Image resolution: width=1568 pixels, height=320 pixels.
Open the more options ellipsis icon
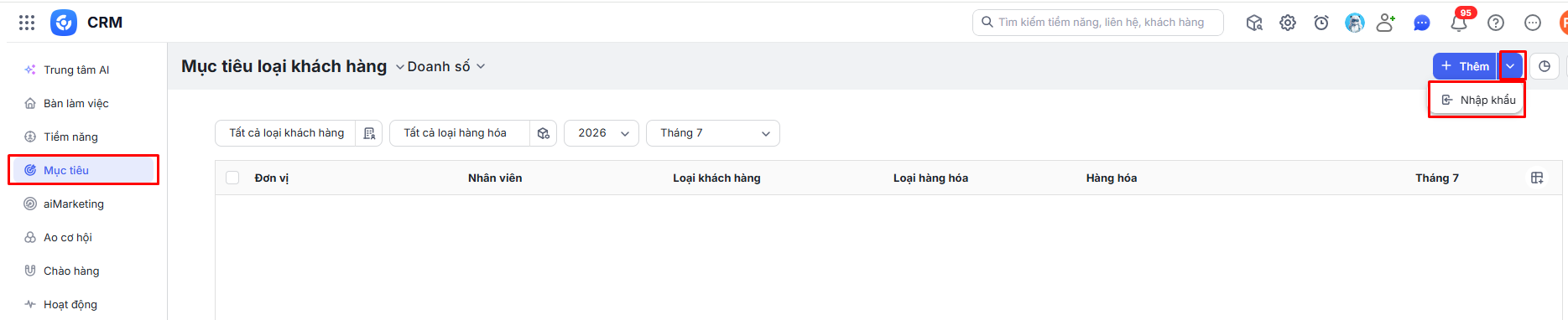[x=1533, y=23]
